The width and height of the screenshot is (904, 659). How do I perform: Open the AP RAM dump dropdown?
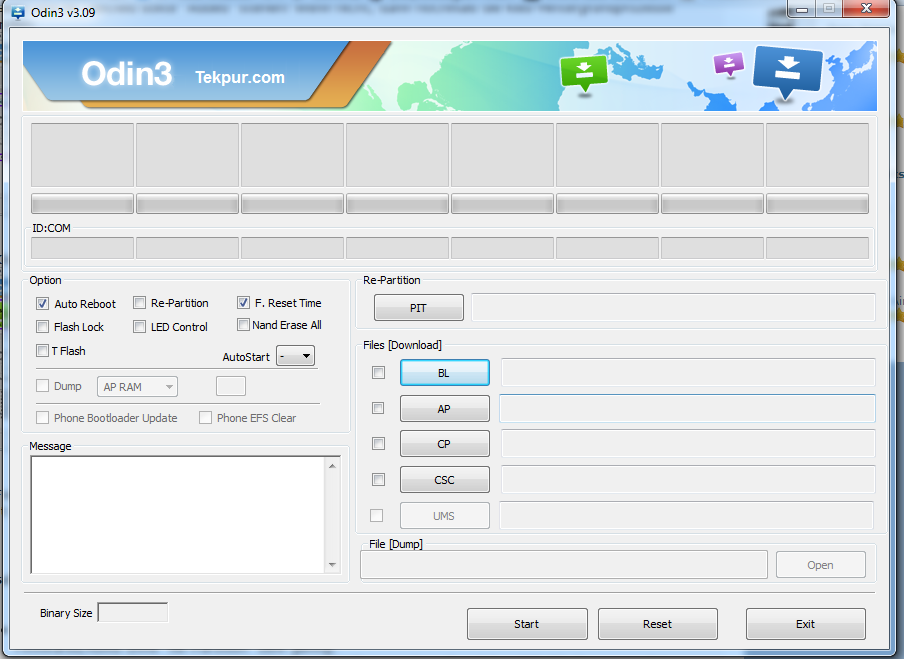tap(137, 387)
